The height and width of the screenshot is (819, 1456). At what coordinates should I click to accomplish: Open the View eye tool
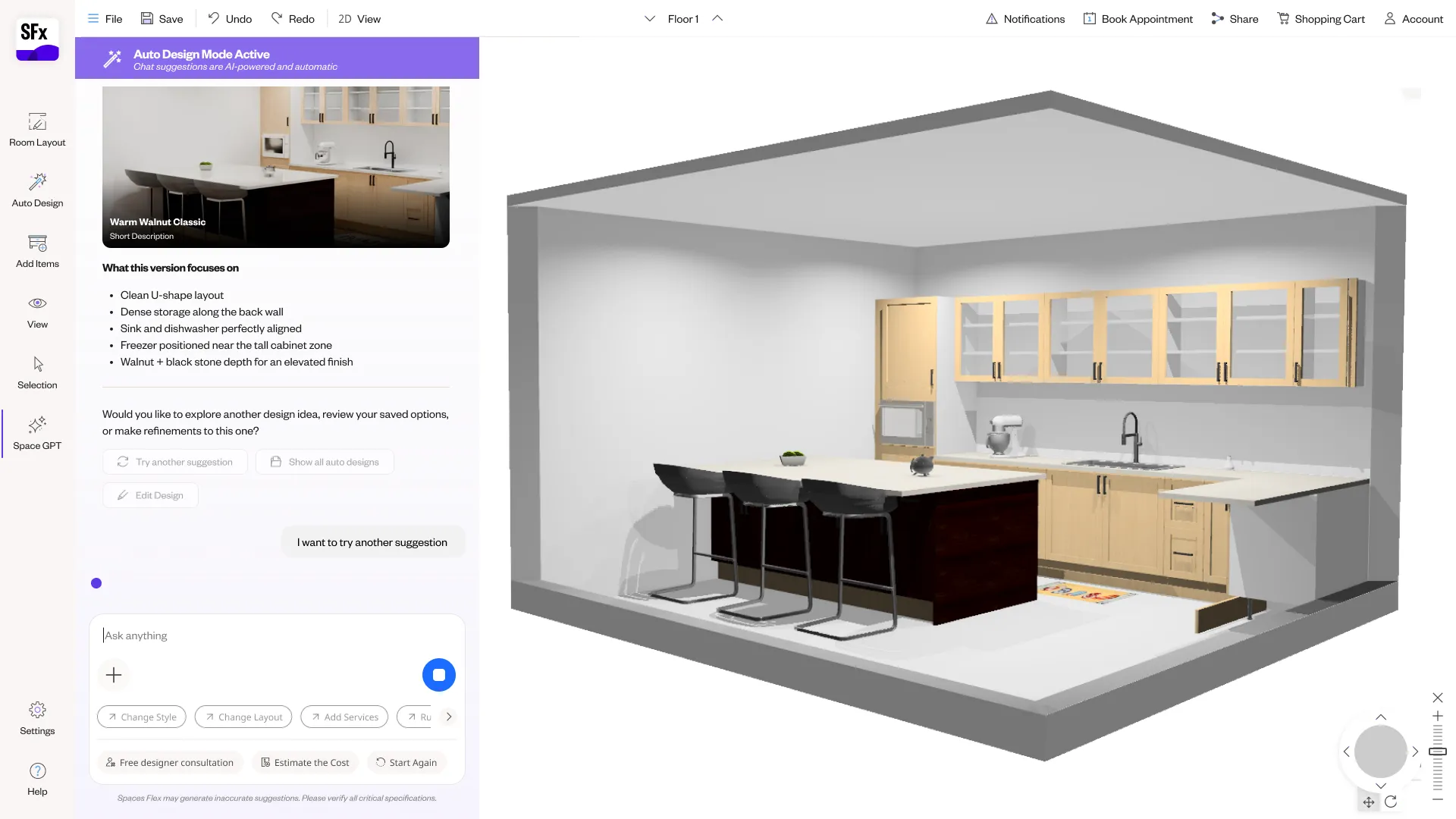[37, 312]
